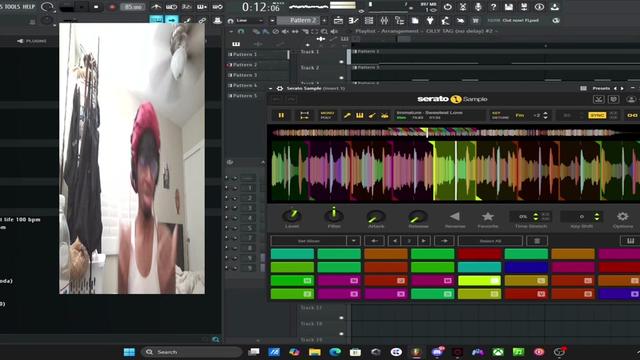Add new pattern with plus button
Screen dimensions: 640x360
click(325, 20)
